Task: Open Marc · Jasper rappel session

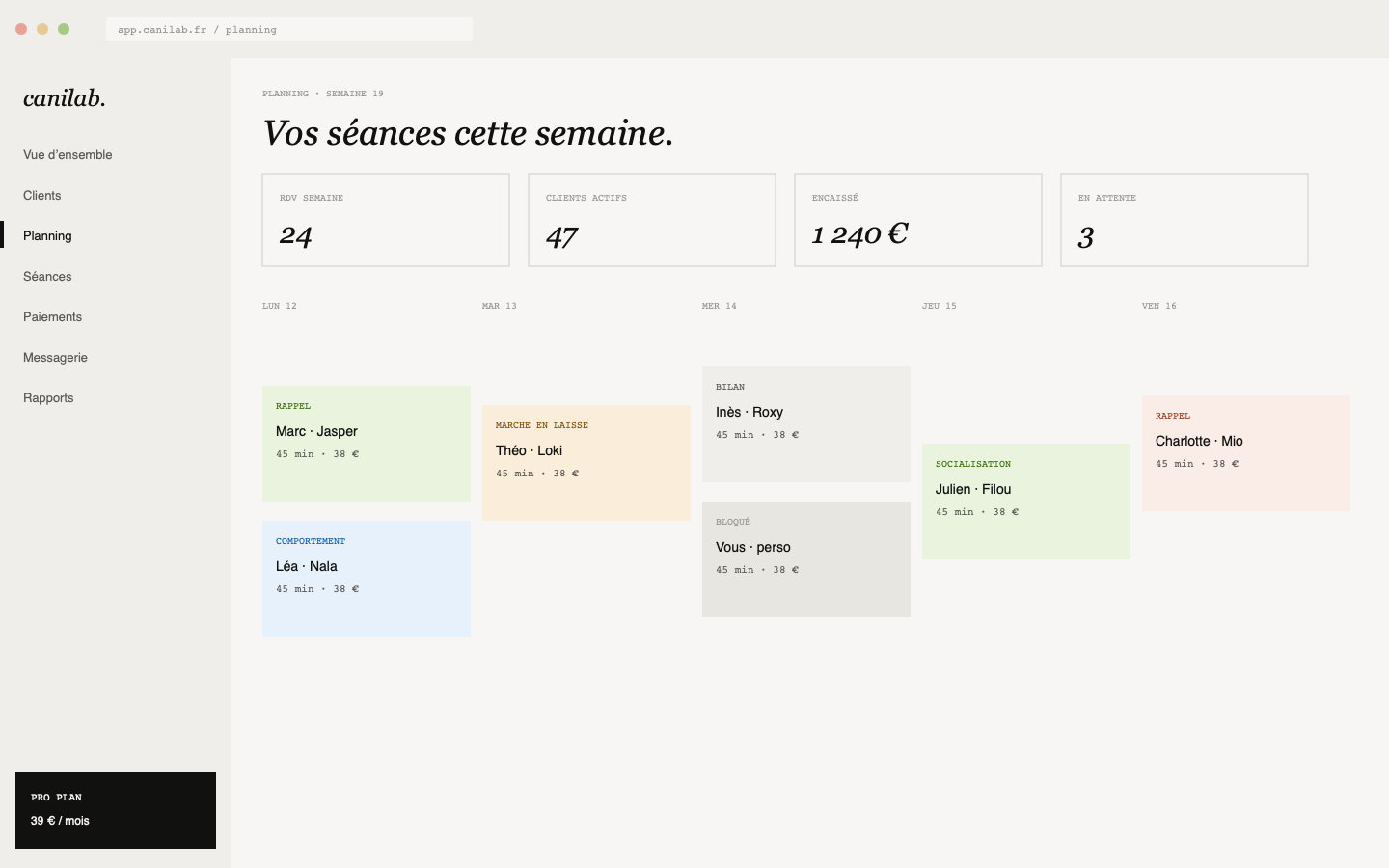Action: [x=367, y=444]
